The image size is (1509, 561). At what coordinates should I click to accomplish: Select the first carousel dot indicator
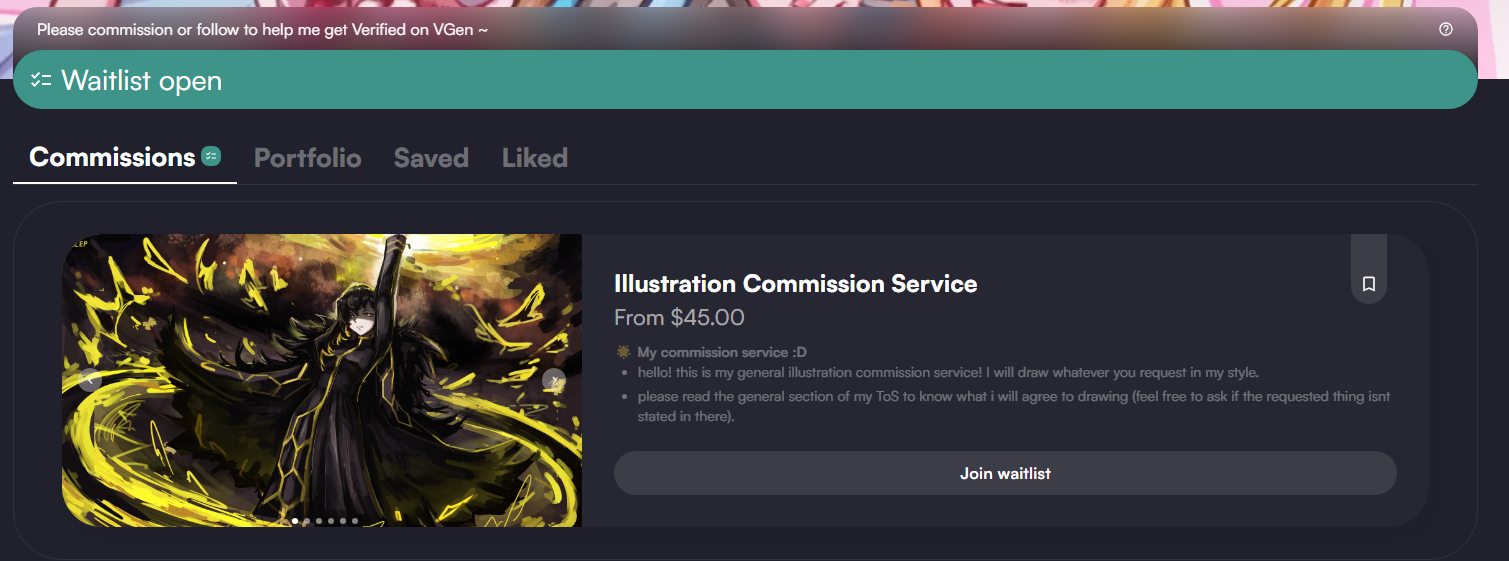click(x=295, y=521)
